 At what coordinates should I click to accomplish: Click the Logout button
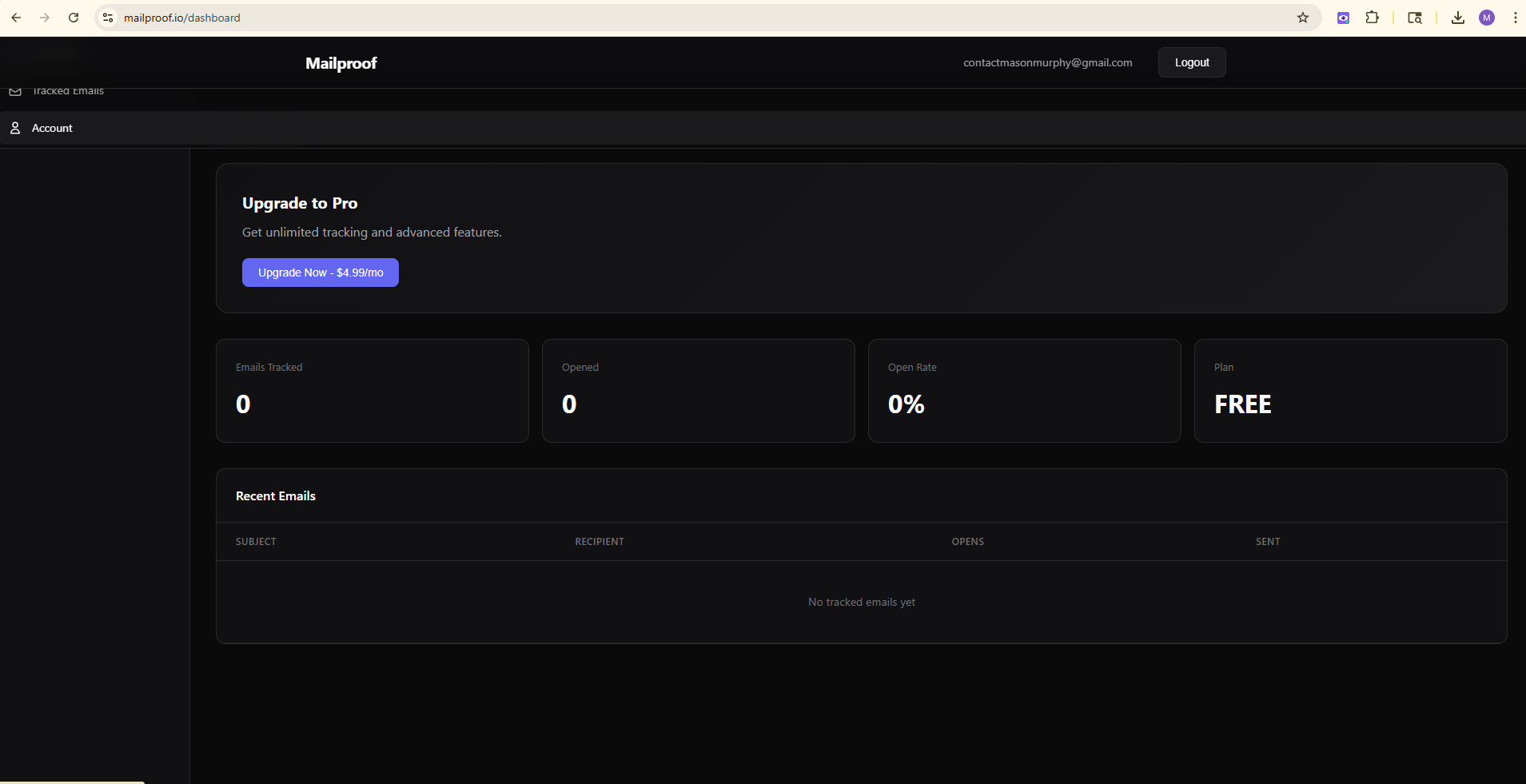tap(1190, 62)
